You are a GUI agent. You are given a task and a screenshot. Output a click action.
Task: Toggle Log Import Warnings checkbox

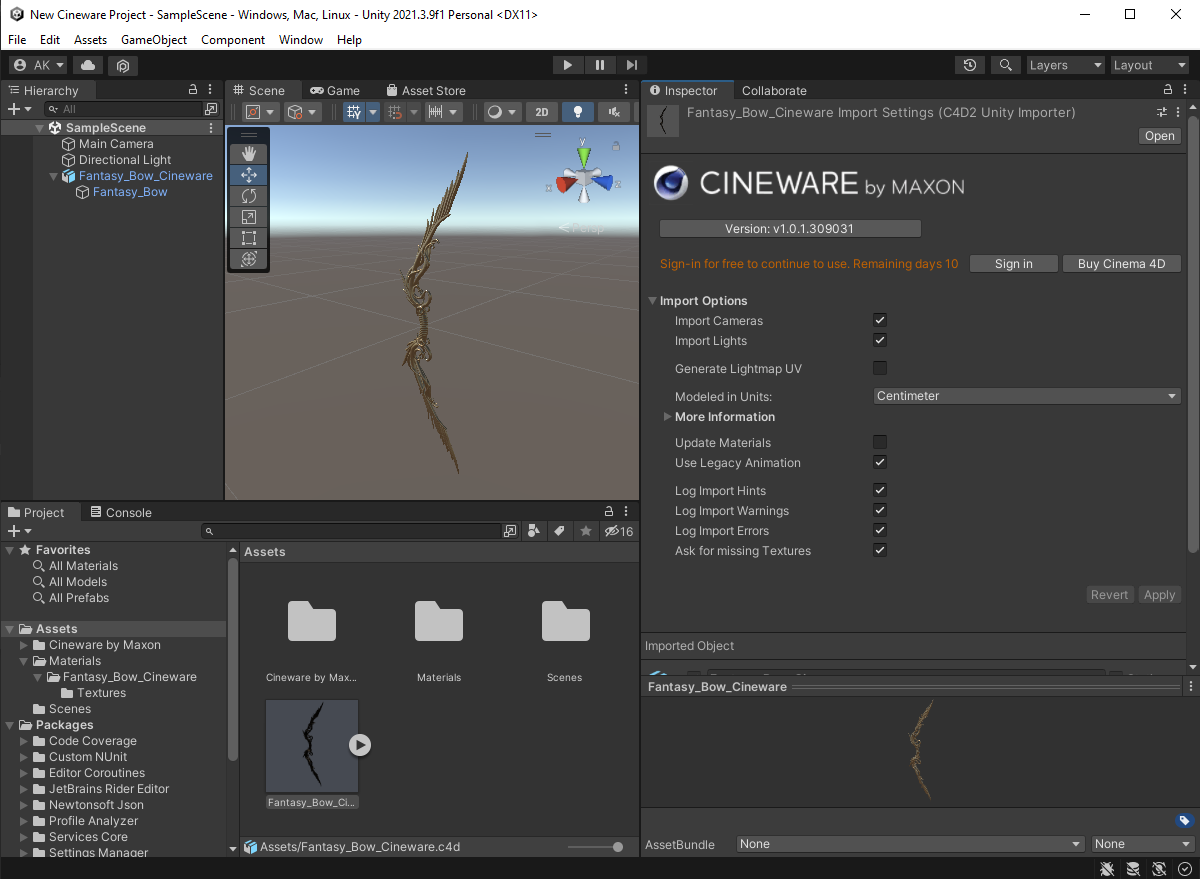point(880,510)
